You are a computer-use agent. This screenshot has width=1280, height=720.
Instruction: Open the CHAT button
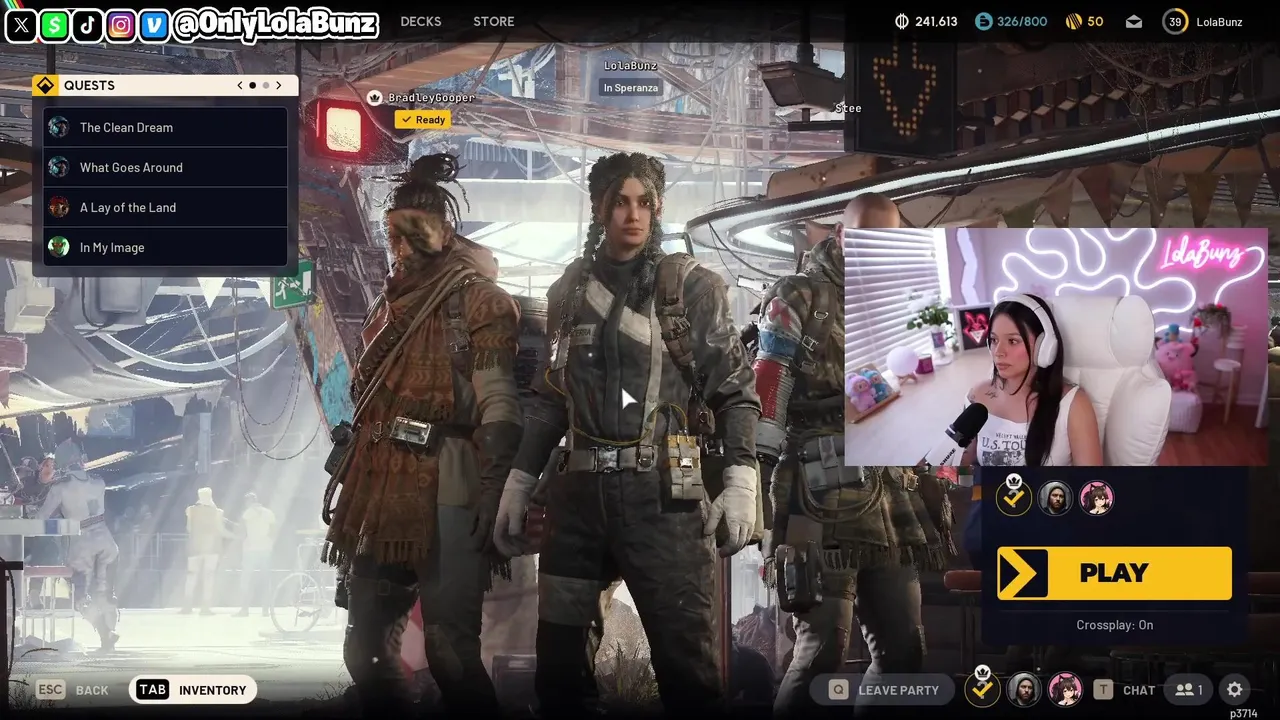click(x=1139, y=690)
